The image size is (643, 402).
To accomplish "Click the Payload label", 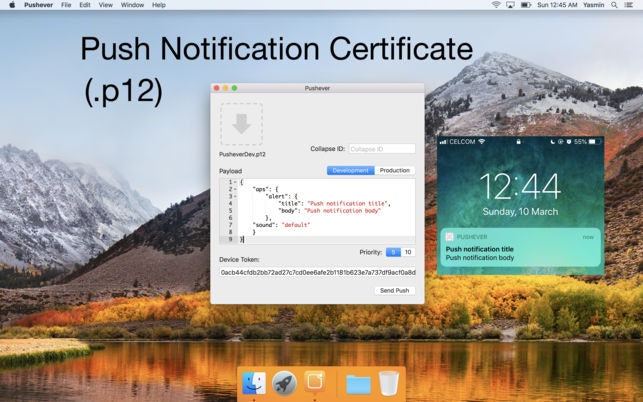I will tap(230, 171).
